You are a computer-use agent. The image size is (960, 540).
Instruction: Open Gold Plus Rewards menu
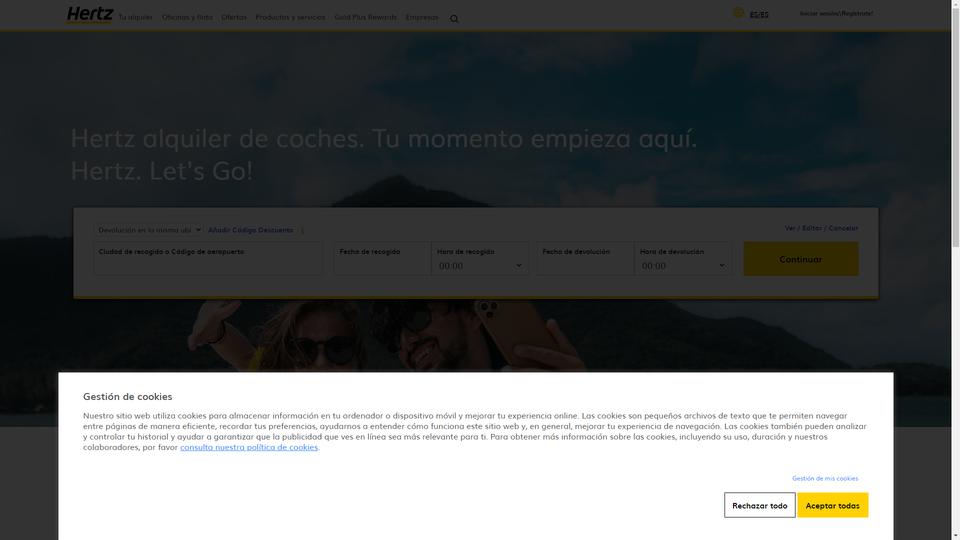[x=366, y=17]
